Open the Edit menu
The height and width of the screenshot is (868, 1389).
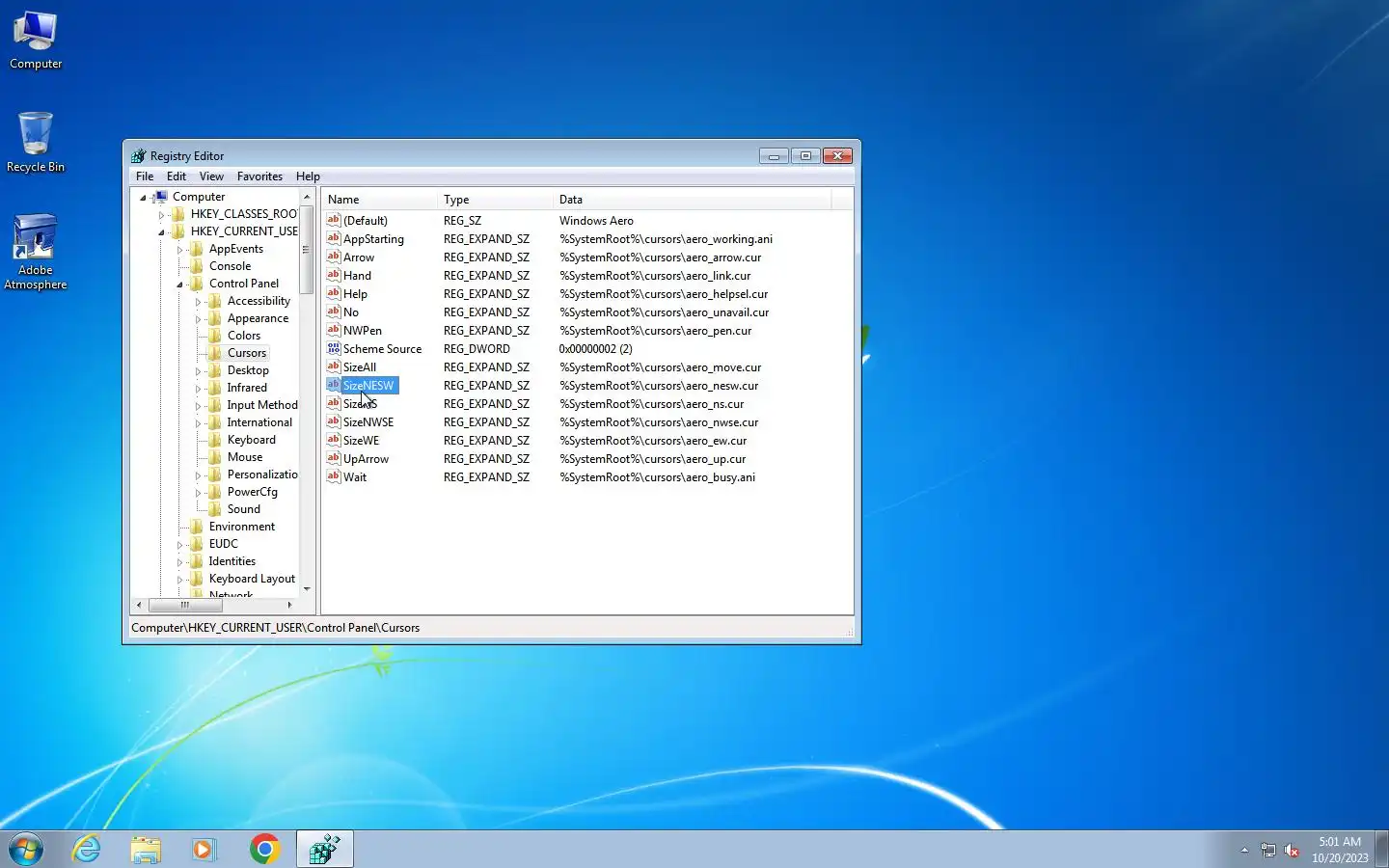point(177,176)
